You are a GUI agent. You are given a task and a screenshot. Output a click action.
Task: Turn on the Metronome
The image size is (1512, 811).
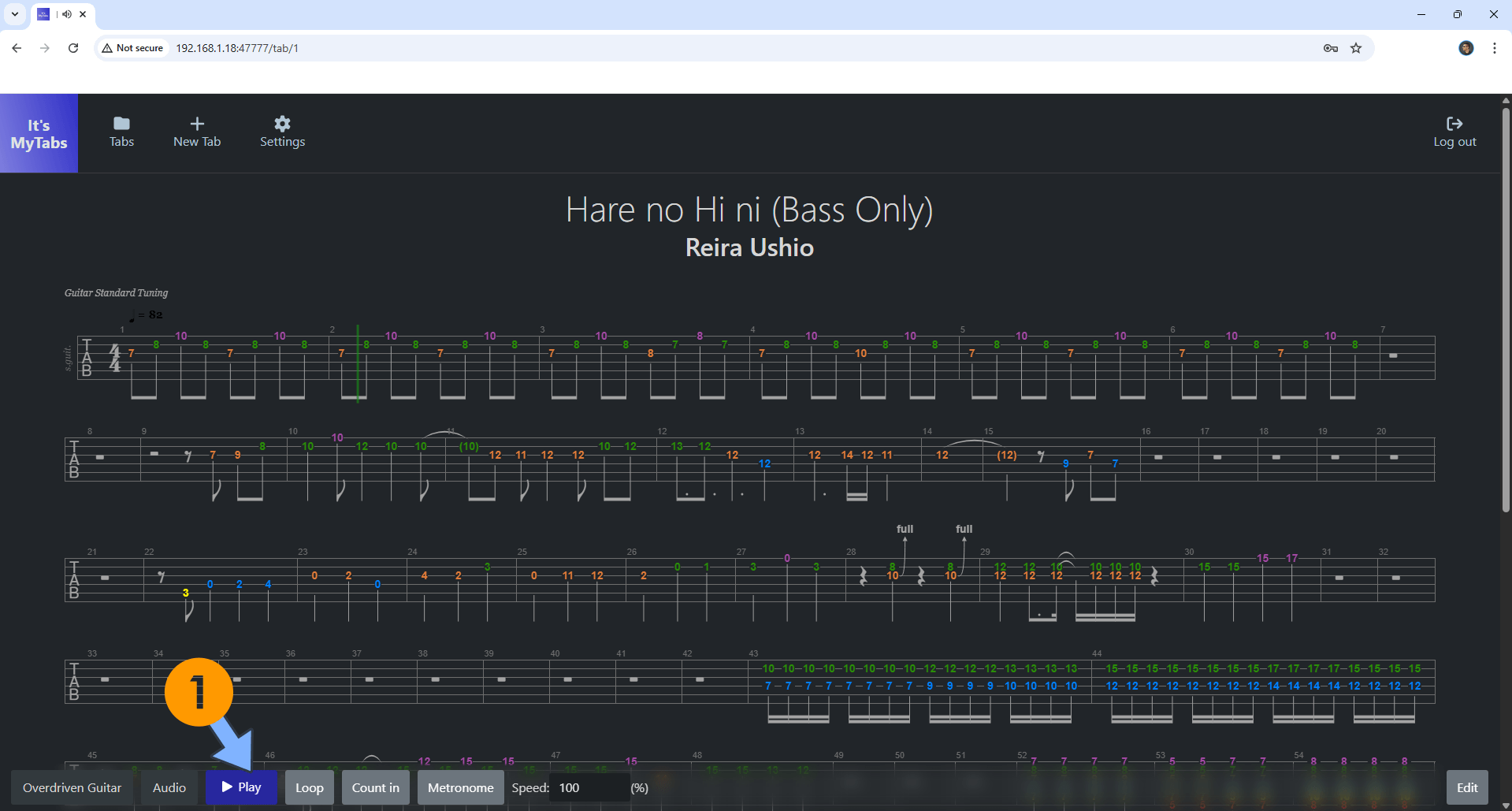point(460,787)
